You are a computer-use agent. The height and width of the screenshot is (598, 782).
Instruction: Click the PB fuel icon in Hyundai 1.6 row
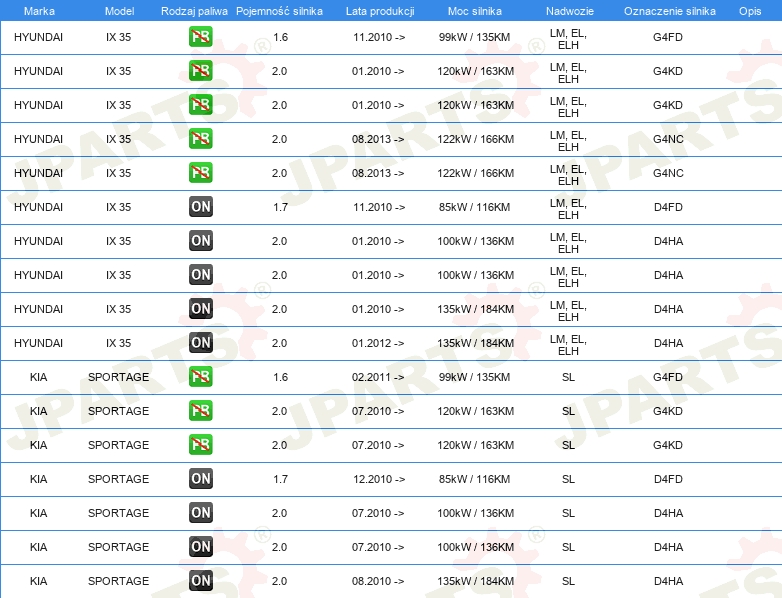coord(200,37)
